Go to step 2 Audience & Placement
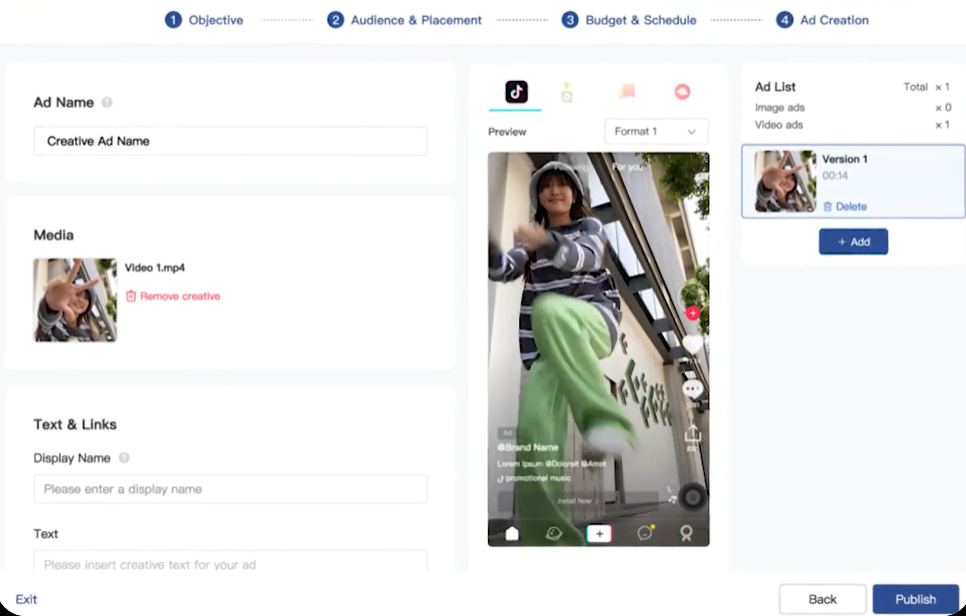The width and height of the screenshot is (966, 616). pyautogui.click(x=404, y=20)
